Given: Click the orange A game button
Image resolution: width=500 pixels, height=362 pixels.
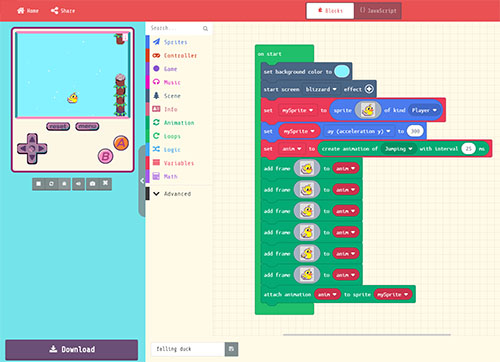Looking at the screenshot, I should click(121, 143).
